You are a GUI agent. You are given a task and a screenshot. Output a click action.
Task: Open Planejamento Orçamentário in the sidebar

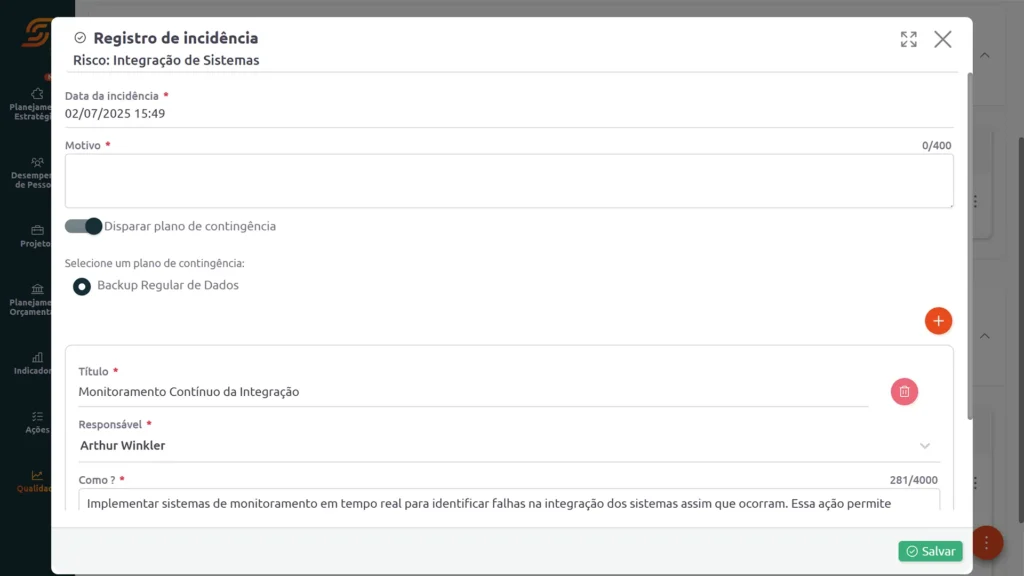pos(30,300)
